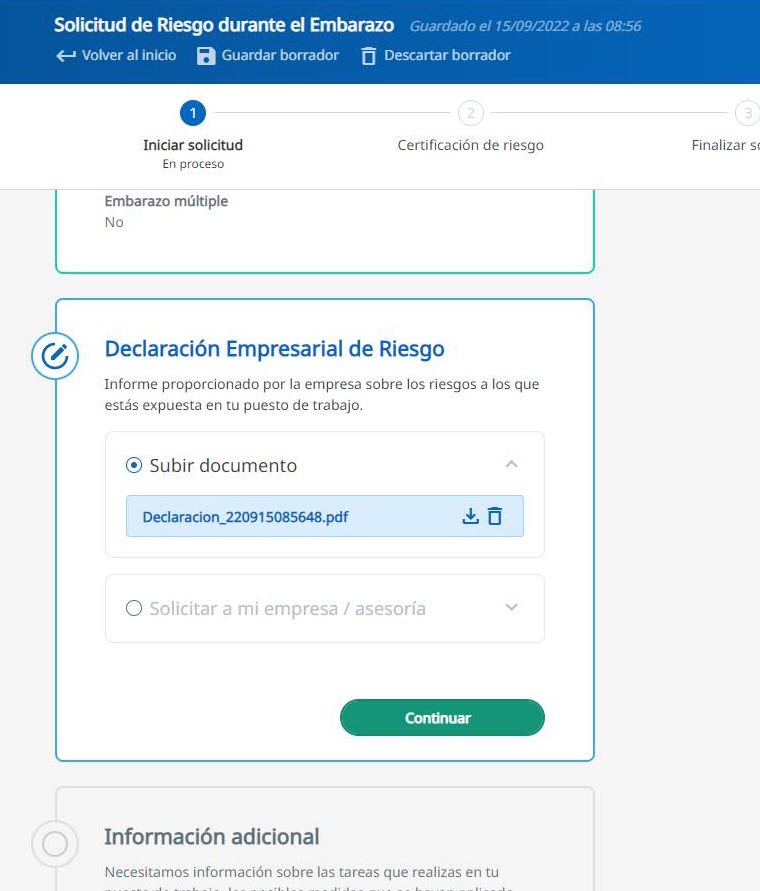Select Solicitar a mi empresa / asesoría option
This screenshot has height=891, width=760.
[x=134, y=608]
